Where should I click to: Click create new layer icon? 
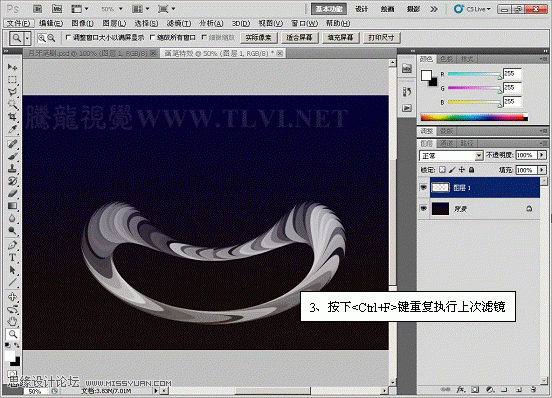pos(519,390)
